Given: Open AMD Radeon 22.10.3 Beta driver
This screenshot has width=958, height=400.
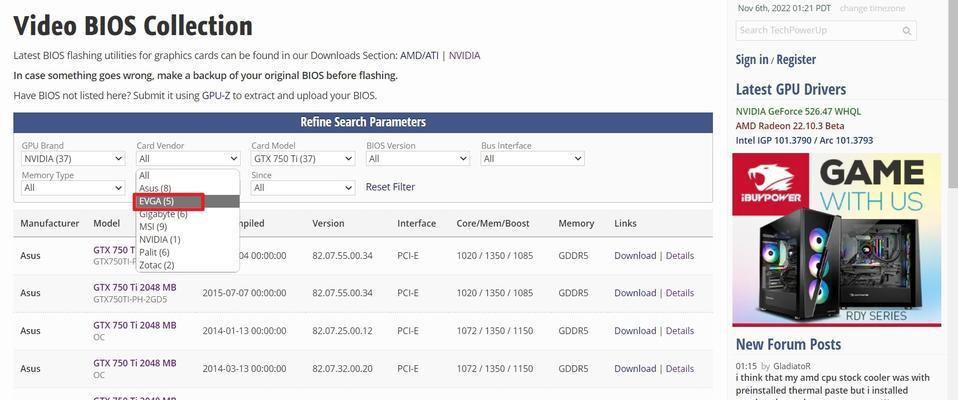Looking at the screenshot, I should 790,126.
